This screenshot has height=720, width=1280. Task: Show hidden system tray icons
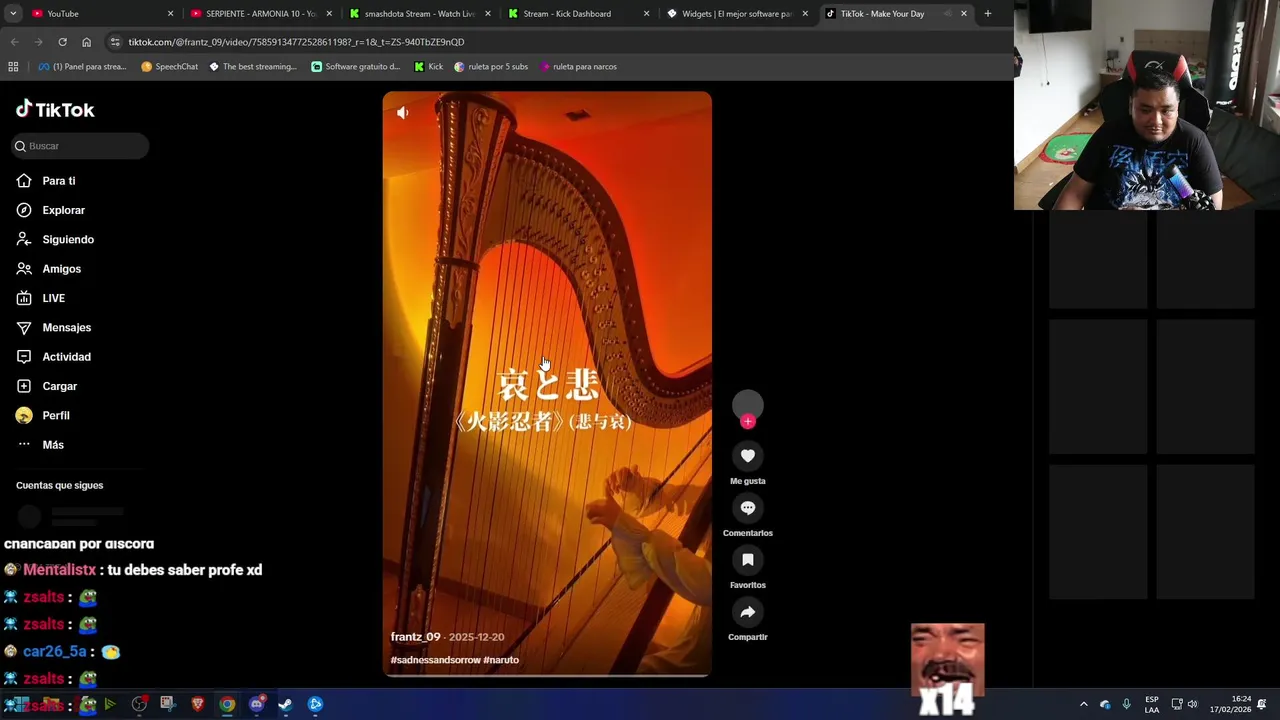pos(1083,704)
